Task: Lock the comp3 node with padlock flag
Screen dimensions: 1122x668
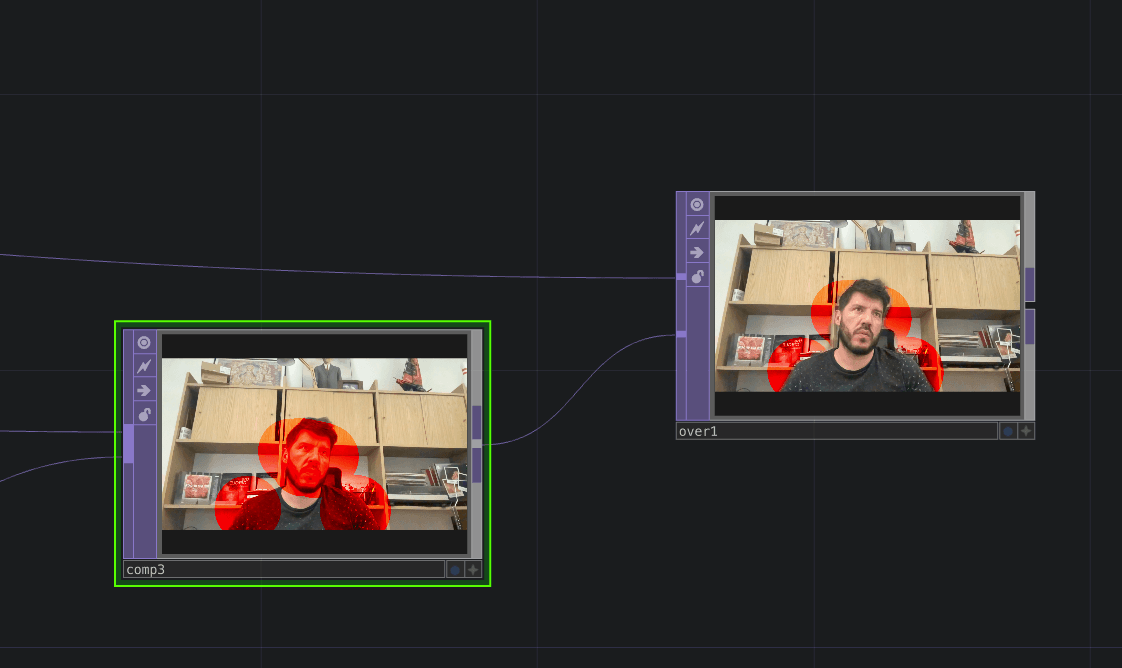Action: click(145, 414)
